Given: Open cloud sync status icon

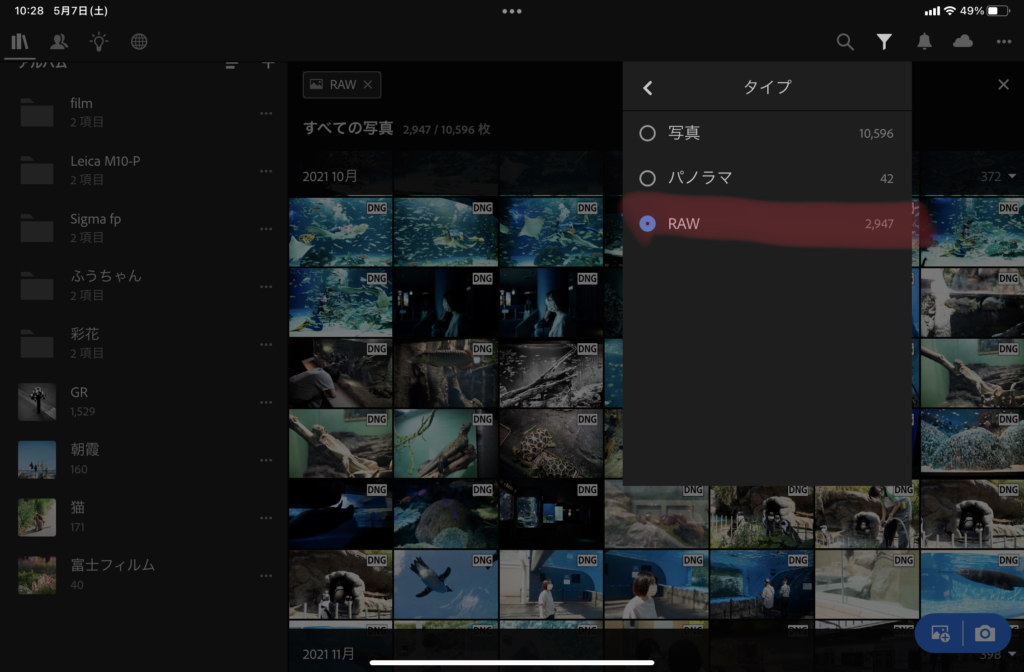Looking at the screenshot, I should (963, 42).
